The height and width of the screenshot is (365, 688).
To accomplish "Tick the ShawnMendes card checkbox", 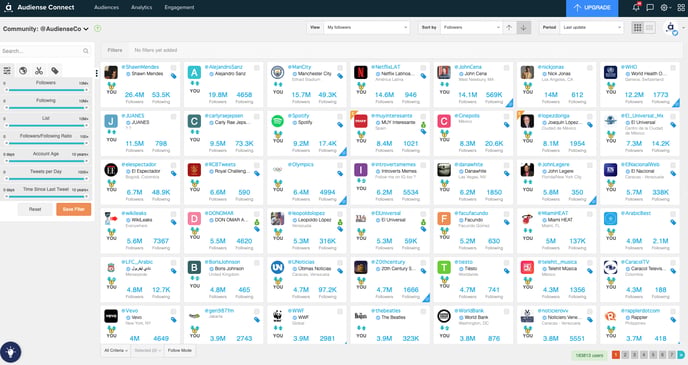I will point(174,68).
